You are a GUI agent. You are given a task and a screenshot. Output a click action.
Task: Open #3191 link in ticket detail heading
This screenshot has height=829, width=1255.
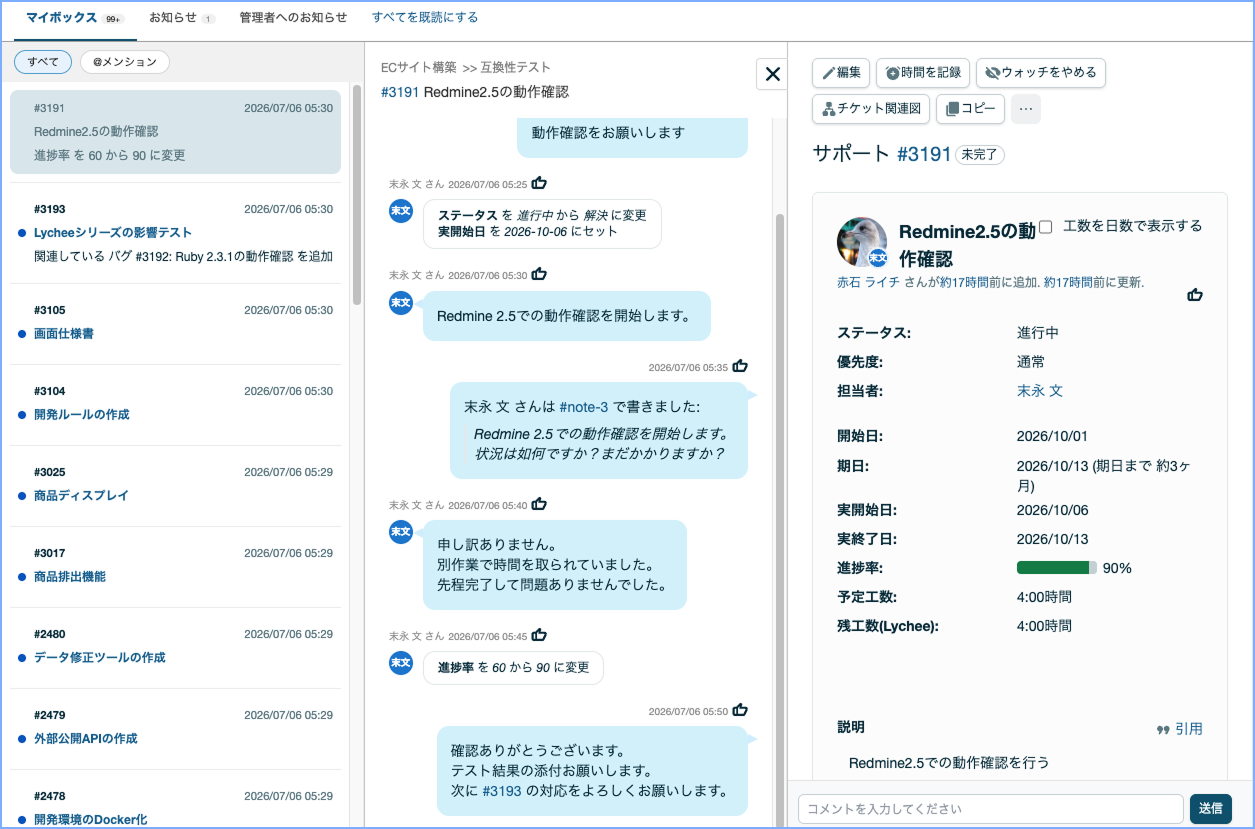coord(924,154)
